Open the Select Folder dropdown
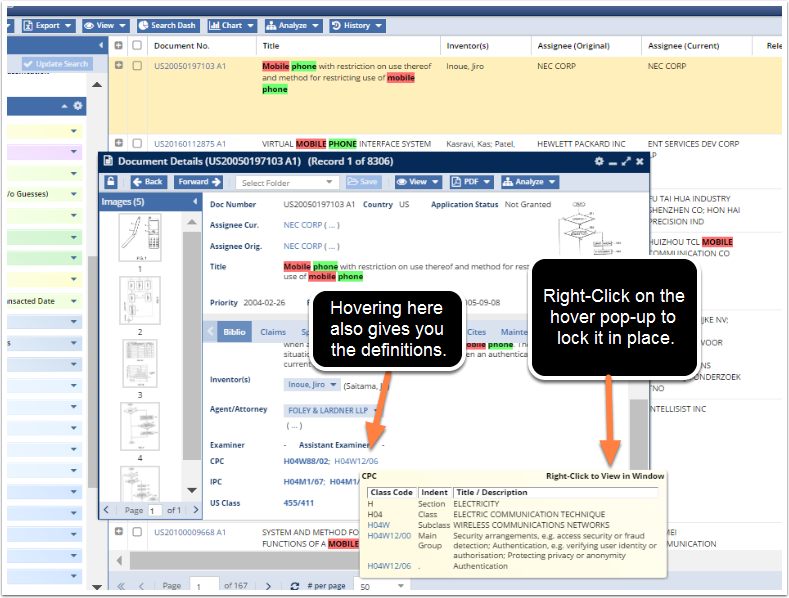 286,183
